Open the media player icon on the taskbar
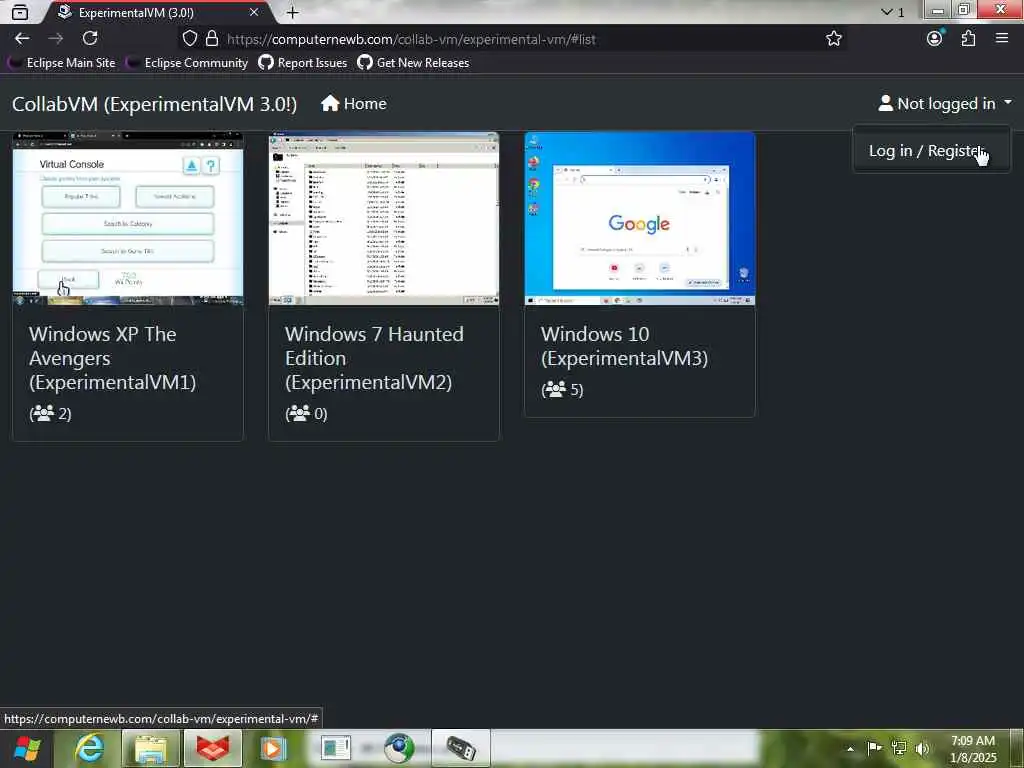The height and width of the screenshot is (768, 1024). (x=273, y=748)
